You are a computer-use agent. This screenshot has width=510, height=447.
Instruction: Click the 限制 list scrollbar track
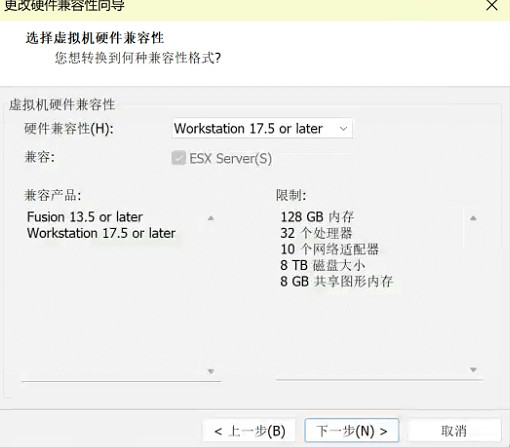(473, 293)
